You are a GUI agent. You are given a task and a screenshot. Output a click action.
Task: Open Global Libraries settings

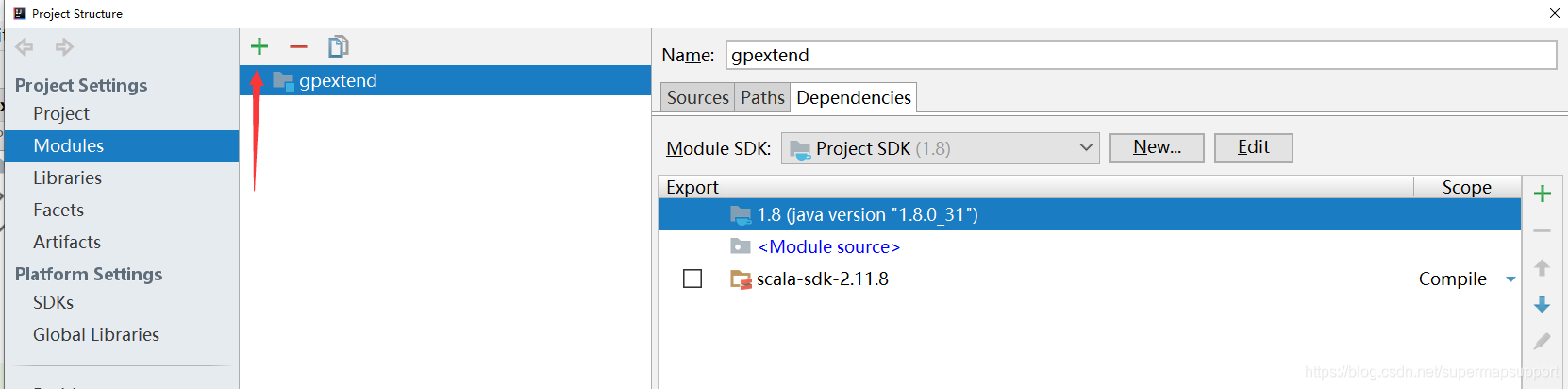[96, 334]
